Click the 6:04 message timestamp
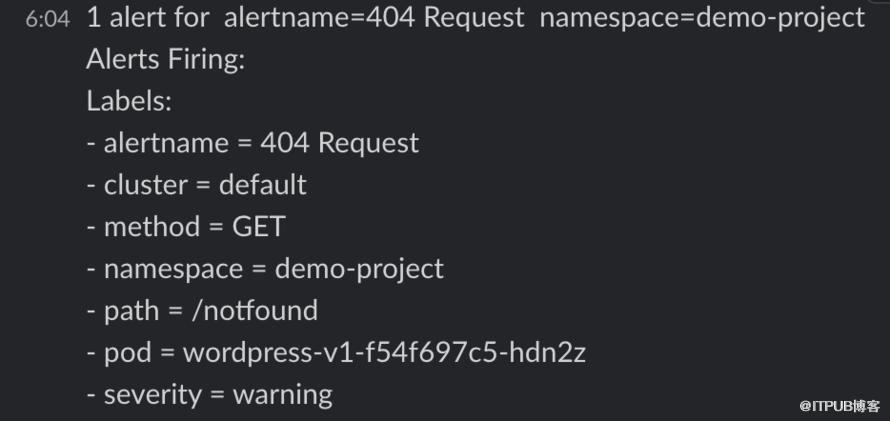 pos(48,19)
